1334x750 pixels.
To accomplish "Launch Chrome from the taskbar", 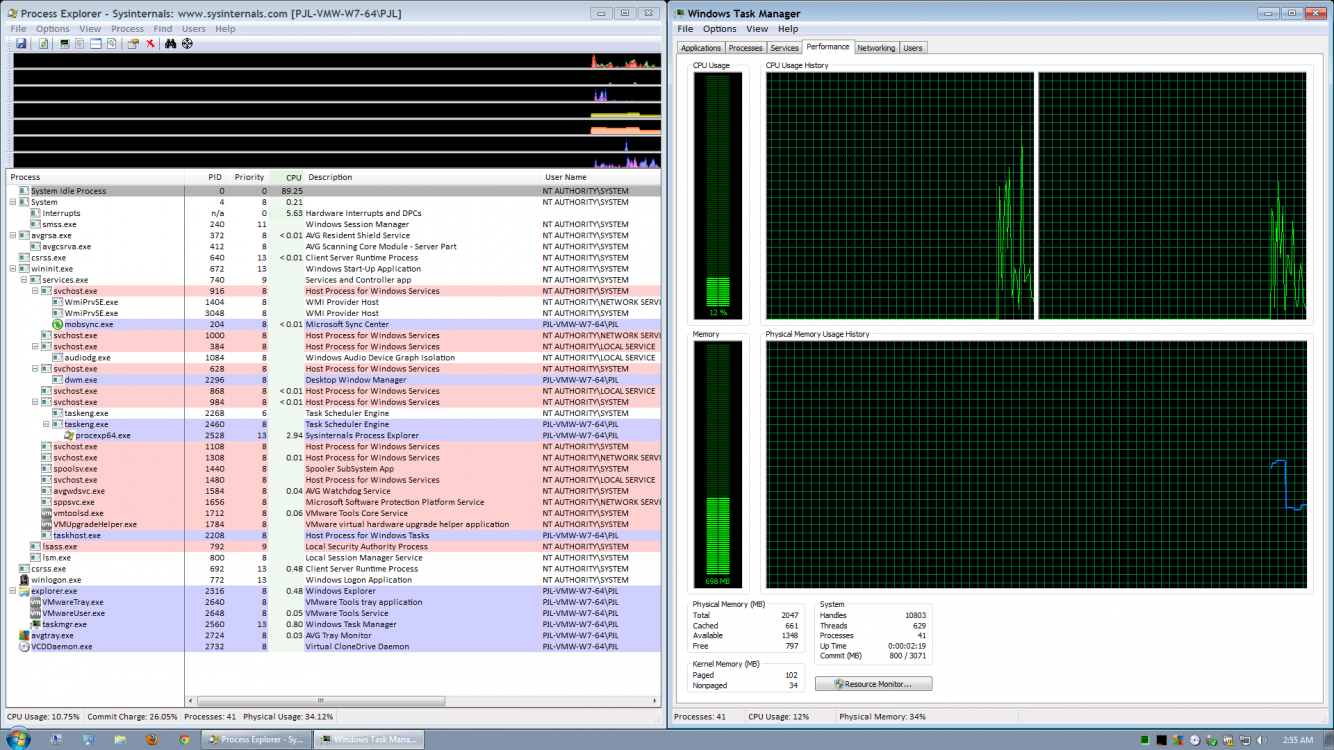I will coord(184,740).
